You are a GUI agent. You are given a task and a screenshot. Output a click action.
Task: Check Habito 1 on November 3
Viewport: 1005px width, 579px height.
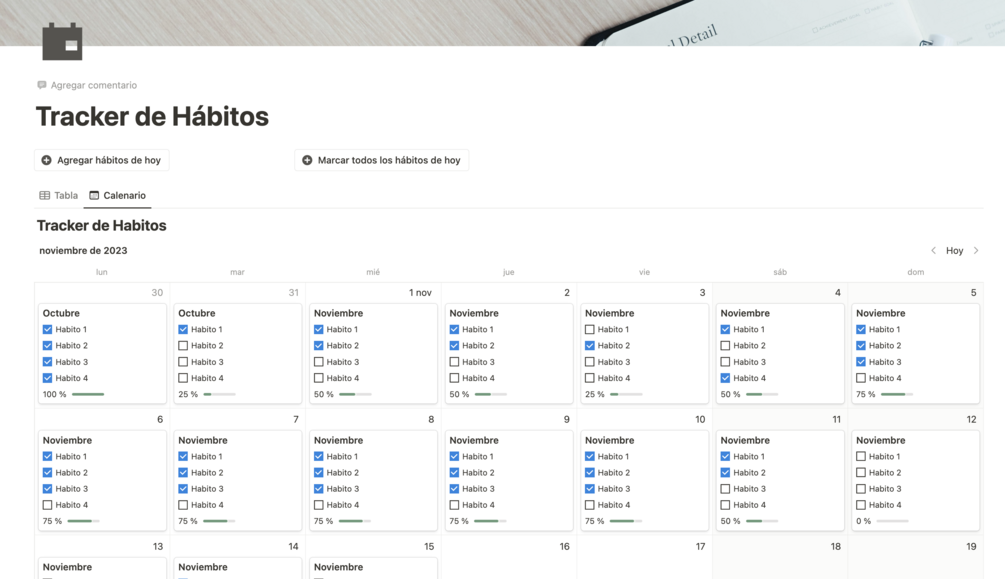[x=590, y=329]
